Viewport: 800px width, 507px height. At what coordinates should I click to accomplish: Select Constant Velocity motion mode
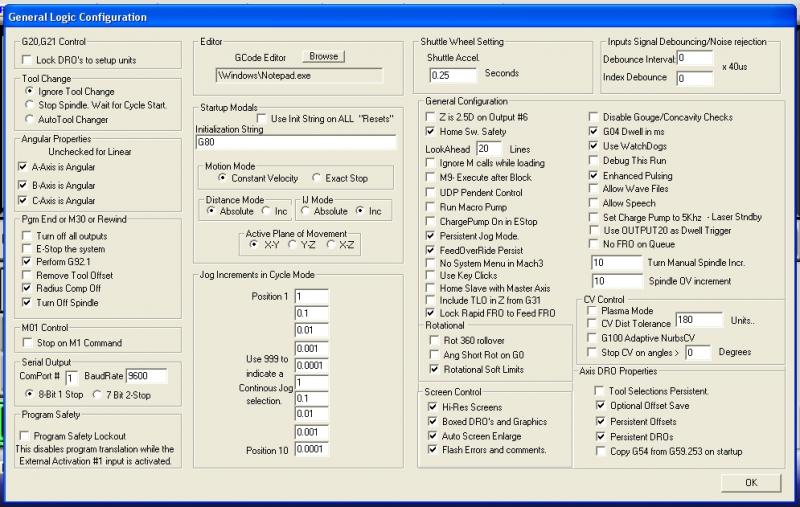click(x=222, y=178)
